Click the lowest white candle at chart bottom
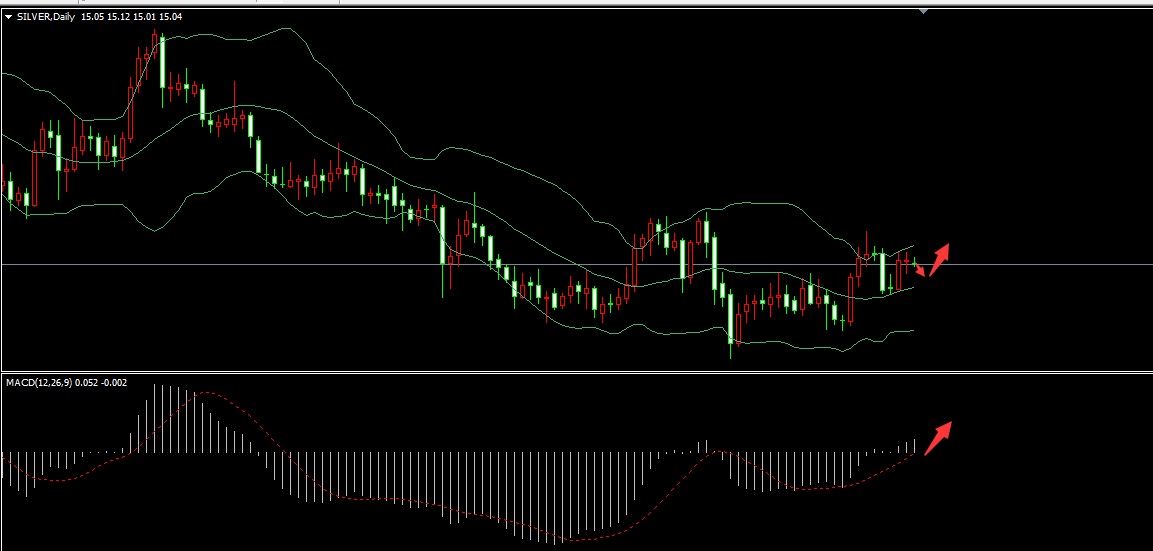Screen dimensions: 1153x551 (x=731, y=322)
